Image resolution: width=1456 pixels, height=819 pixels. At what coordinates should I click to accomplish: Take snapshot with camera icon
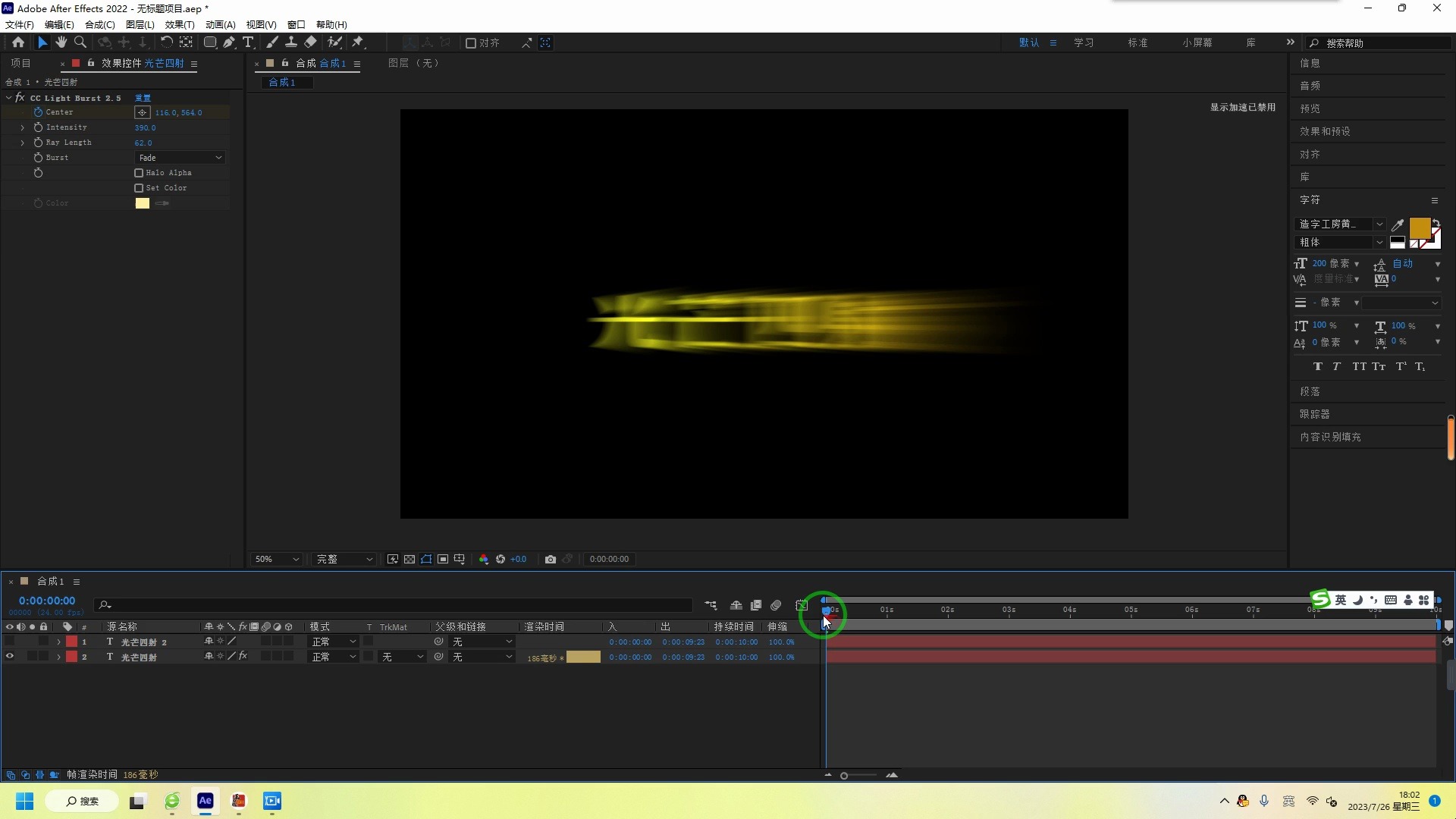[x=551, y=560]
